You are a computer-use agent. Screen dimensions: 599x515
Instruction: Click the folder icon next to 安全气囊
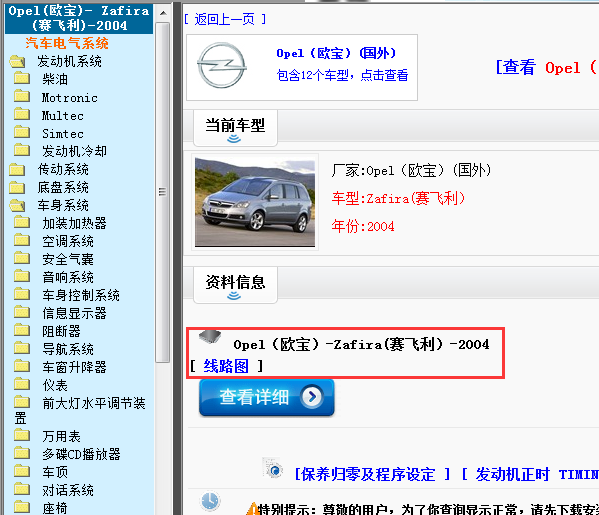[x=22, y=258]
